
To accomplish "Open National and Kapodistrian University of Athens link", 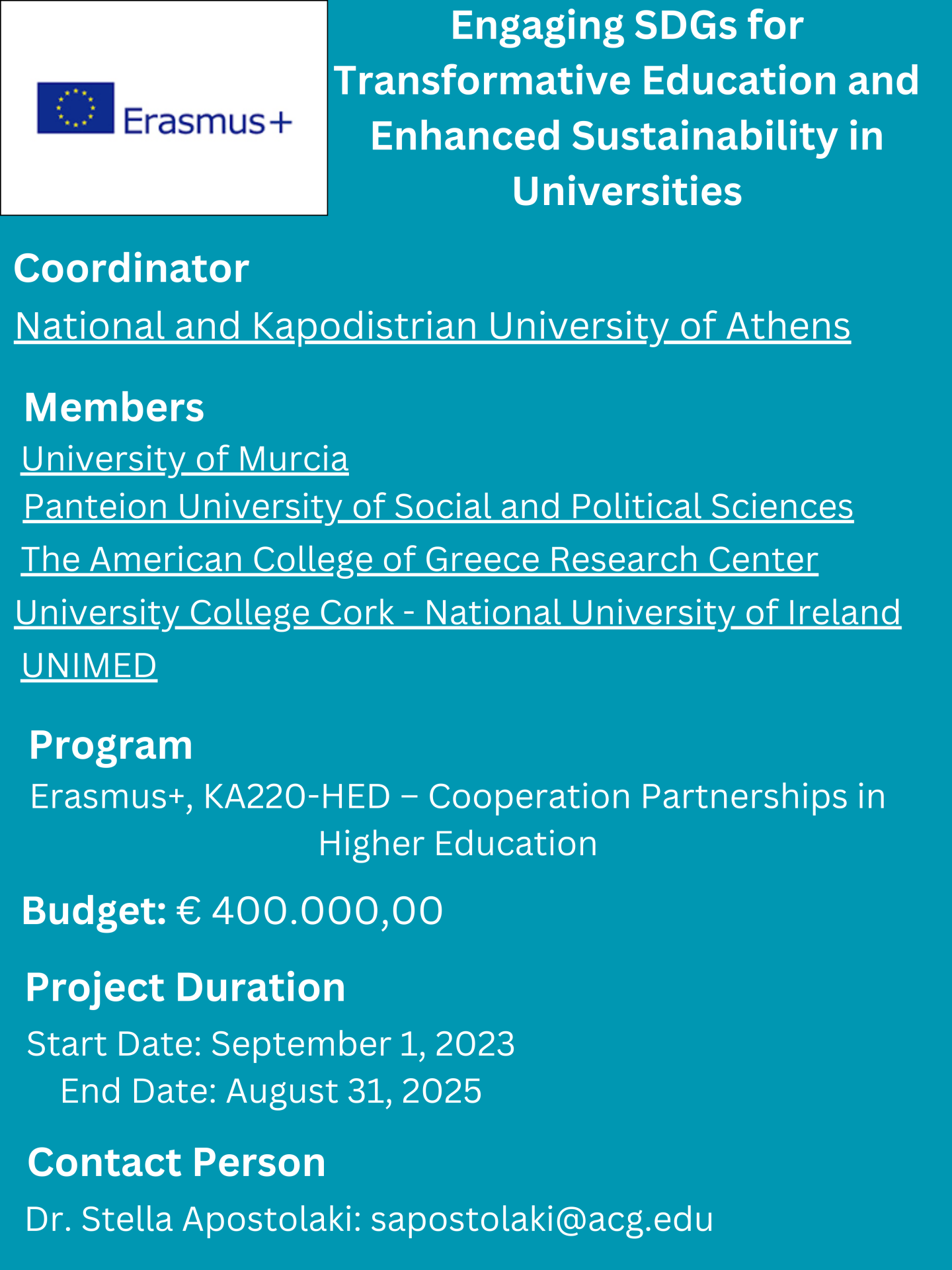I will 432,326.
